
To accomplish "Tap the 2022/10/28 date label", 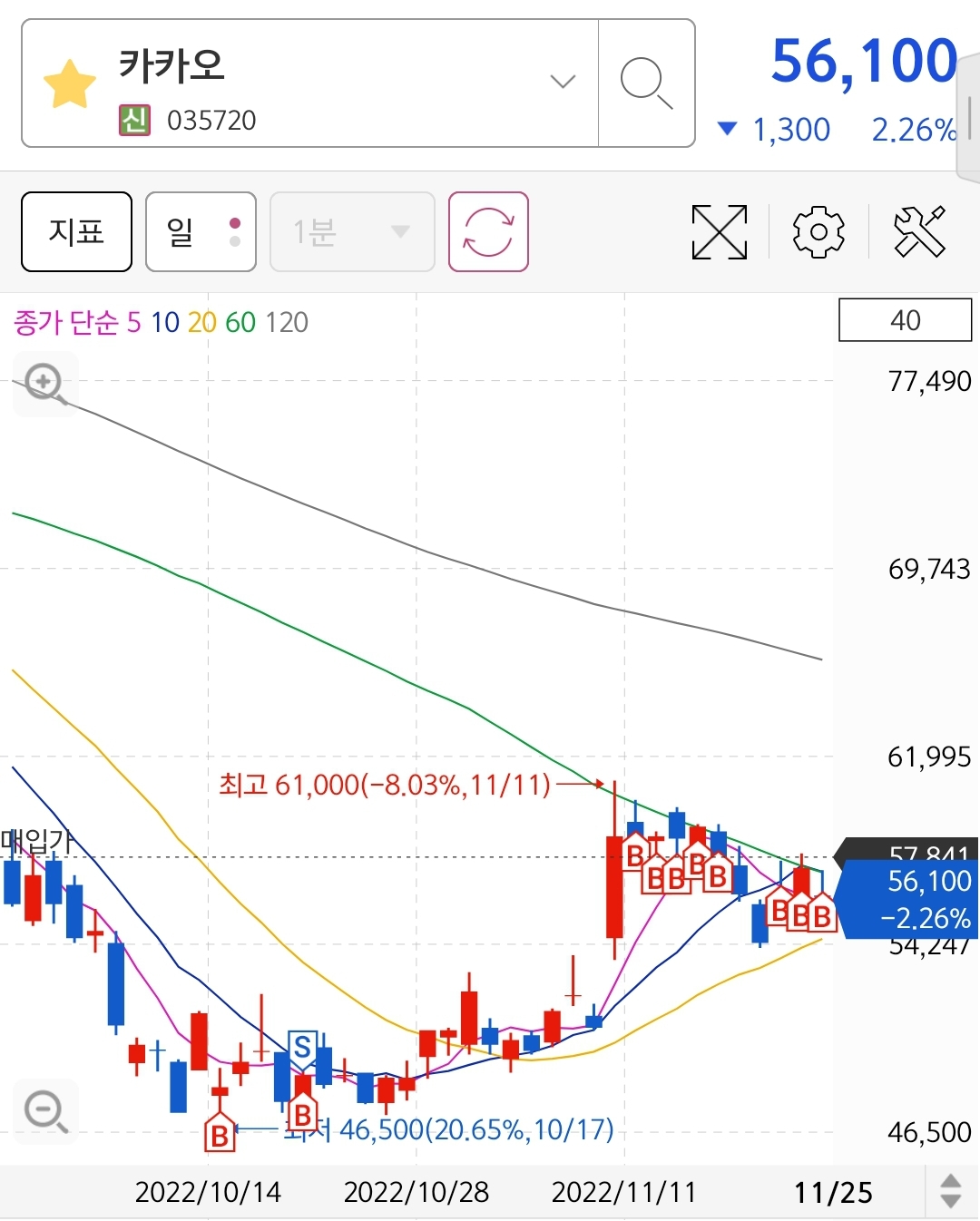I will 416,1191.
